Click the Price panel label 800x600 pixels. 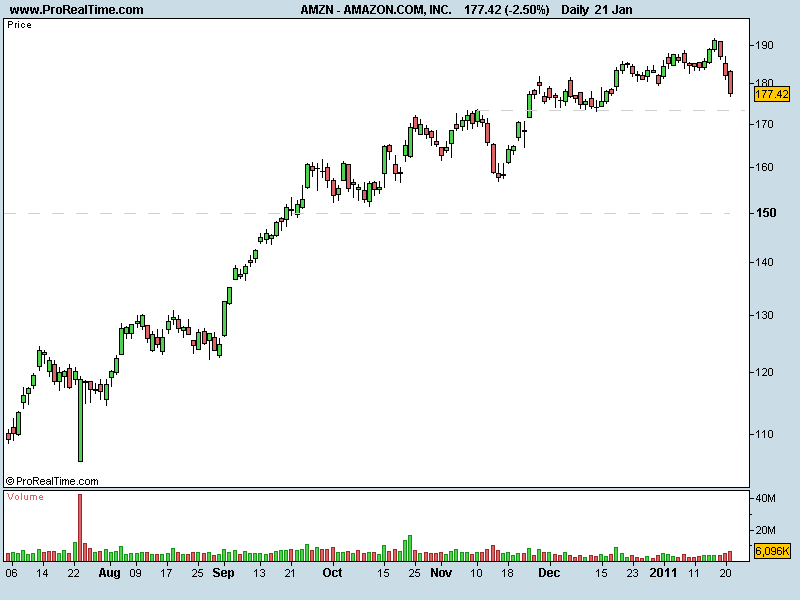(19, 24)
